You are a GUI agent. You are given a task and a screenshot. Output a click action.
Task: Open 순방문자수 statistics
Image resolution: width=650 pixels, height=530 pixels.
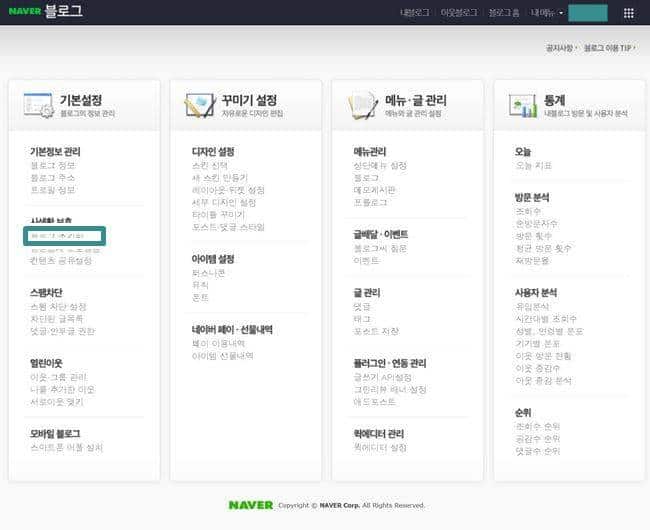tap(536, 224)
